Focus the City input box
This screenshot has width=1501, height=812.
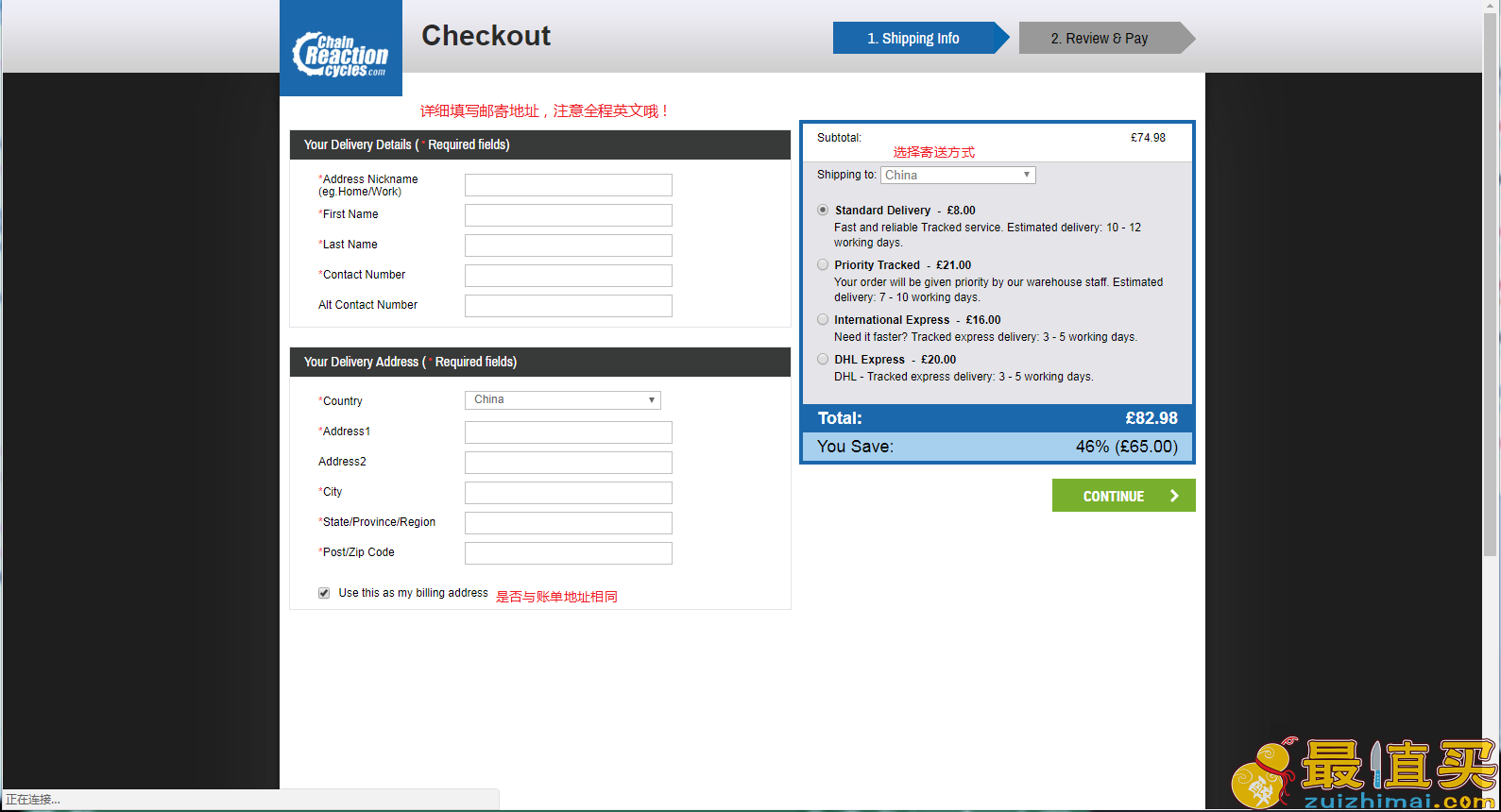coord(569,493)
